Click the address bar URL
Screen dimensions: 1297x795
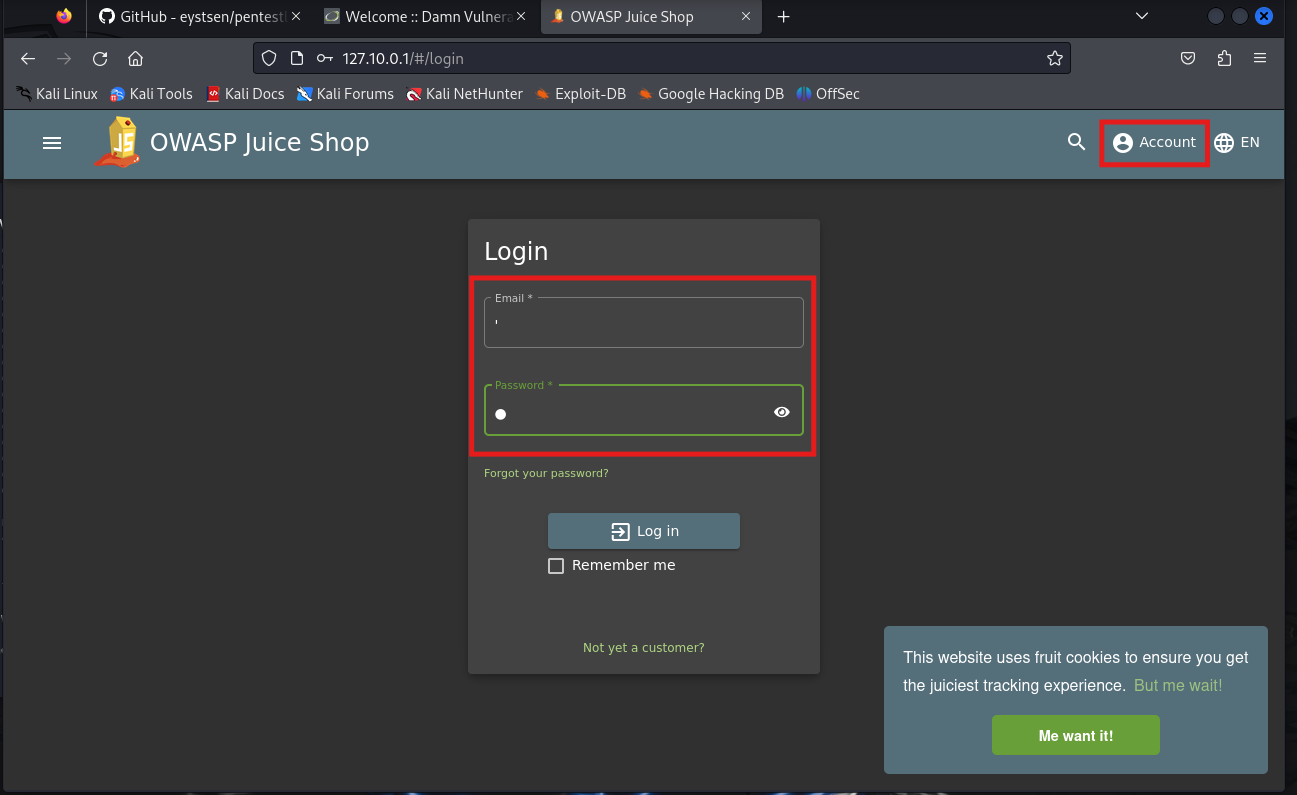[403, 58]
